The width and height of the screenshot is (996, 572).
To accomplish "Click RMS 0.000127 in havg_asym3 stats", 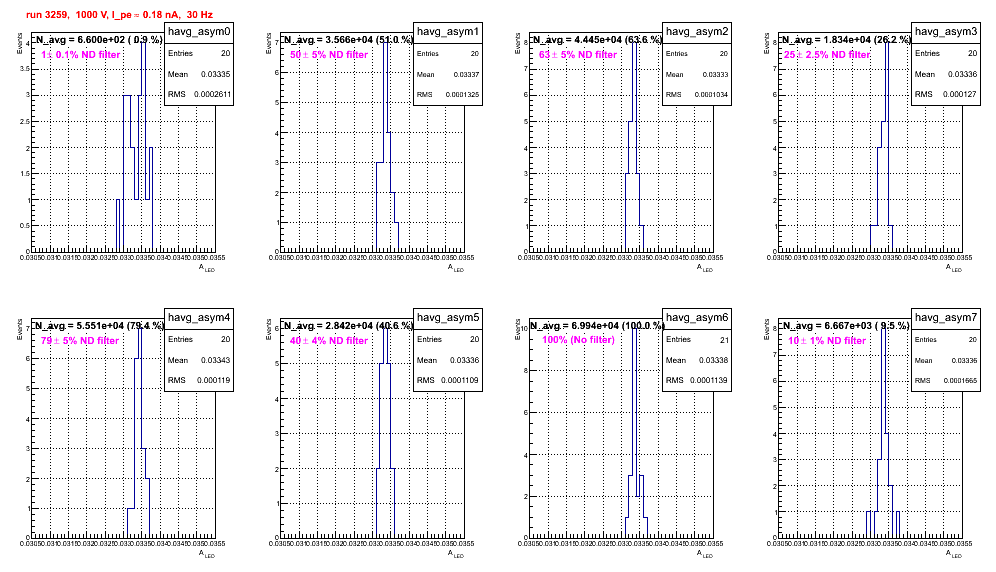I will pyautogui.click(x=946, y=94).
